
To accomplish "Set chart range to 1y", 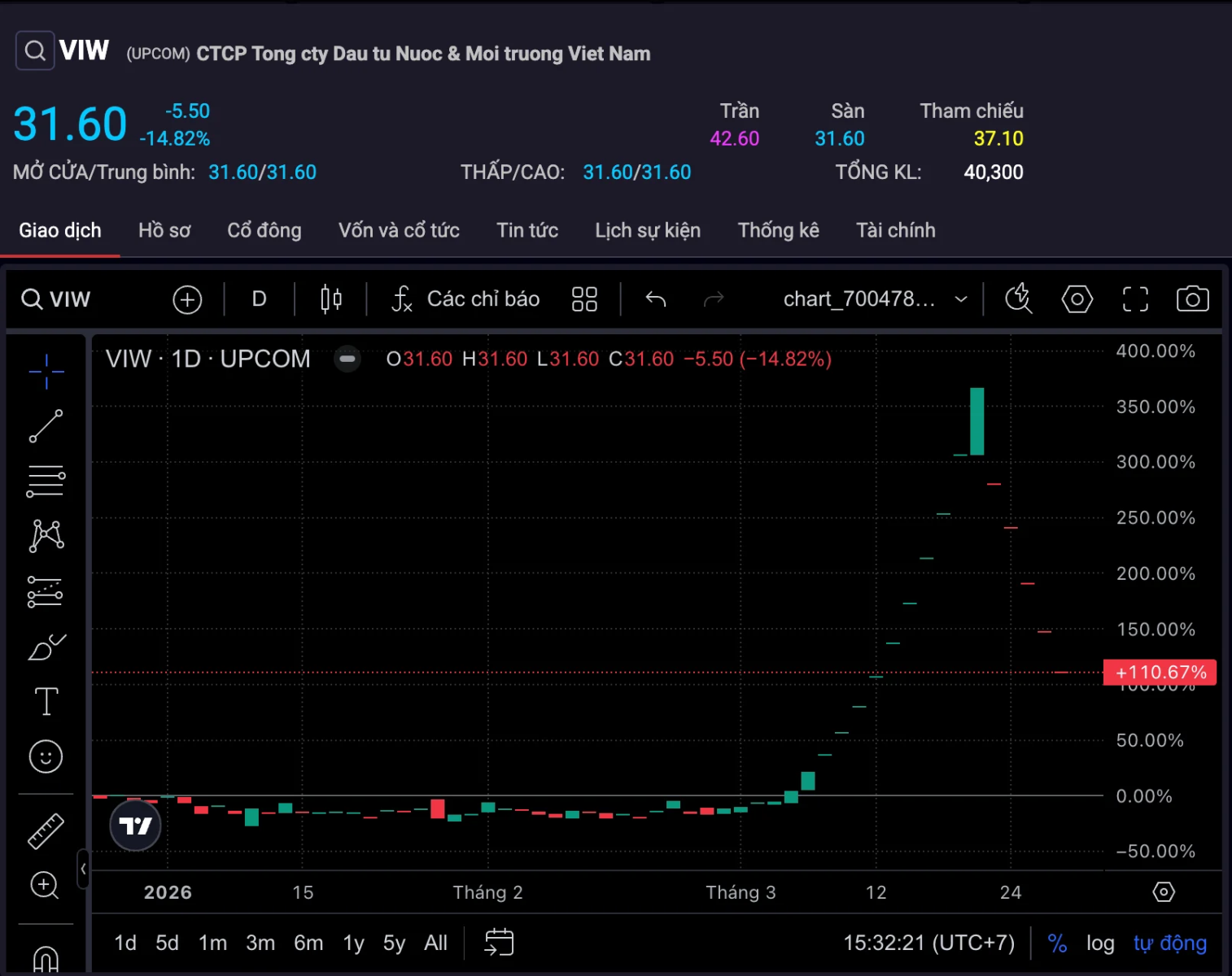I will pyautogui.click(x=353, y=943).
